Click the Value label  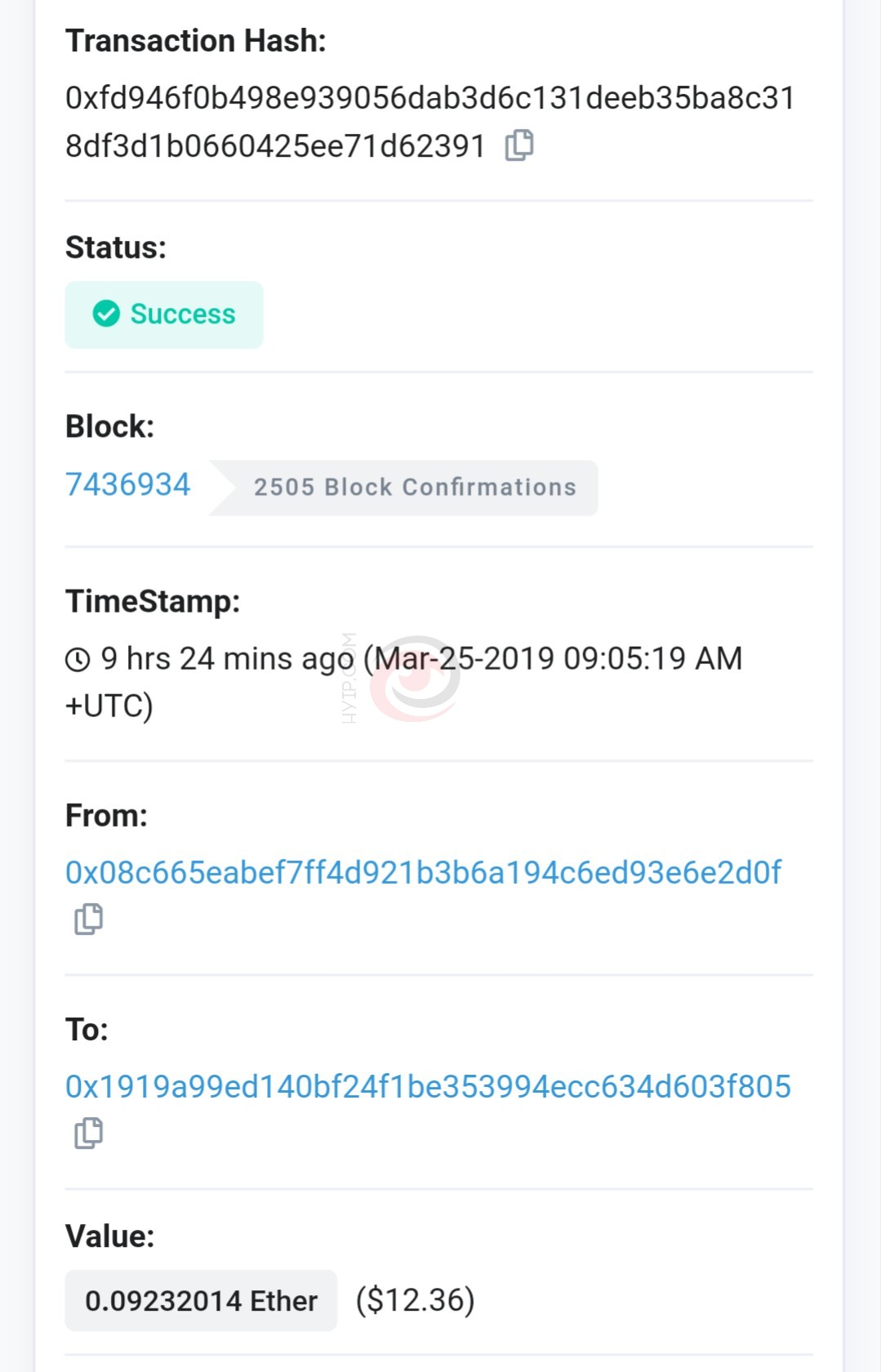(x=110, y=1236)
